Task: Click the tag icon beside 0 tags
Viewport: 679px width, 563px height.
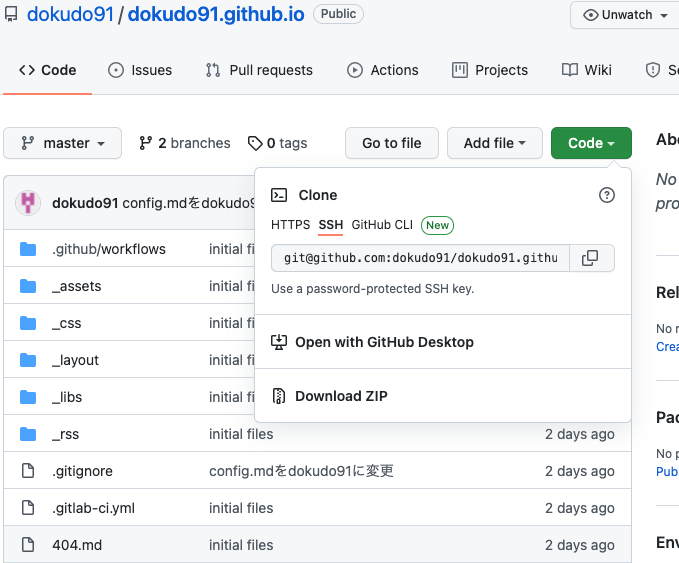Action: 255,143
